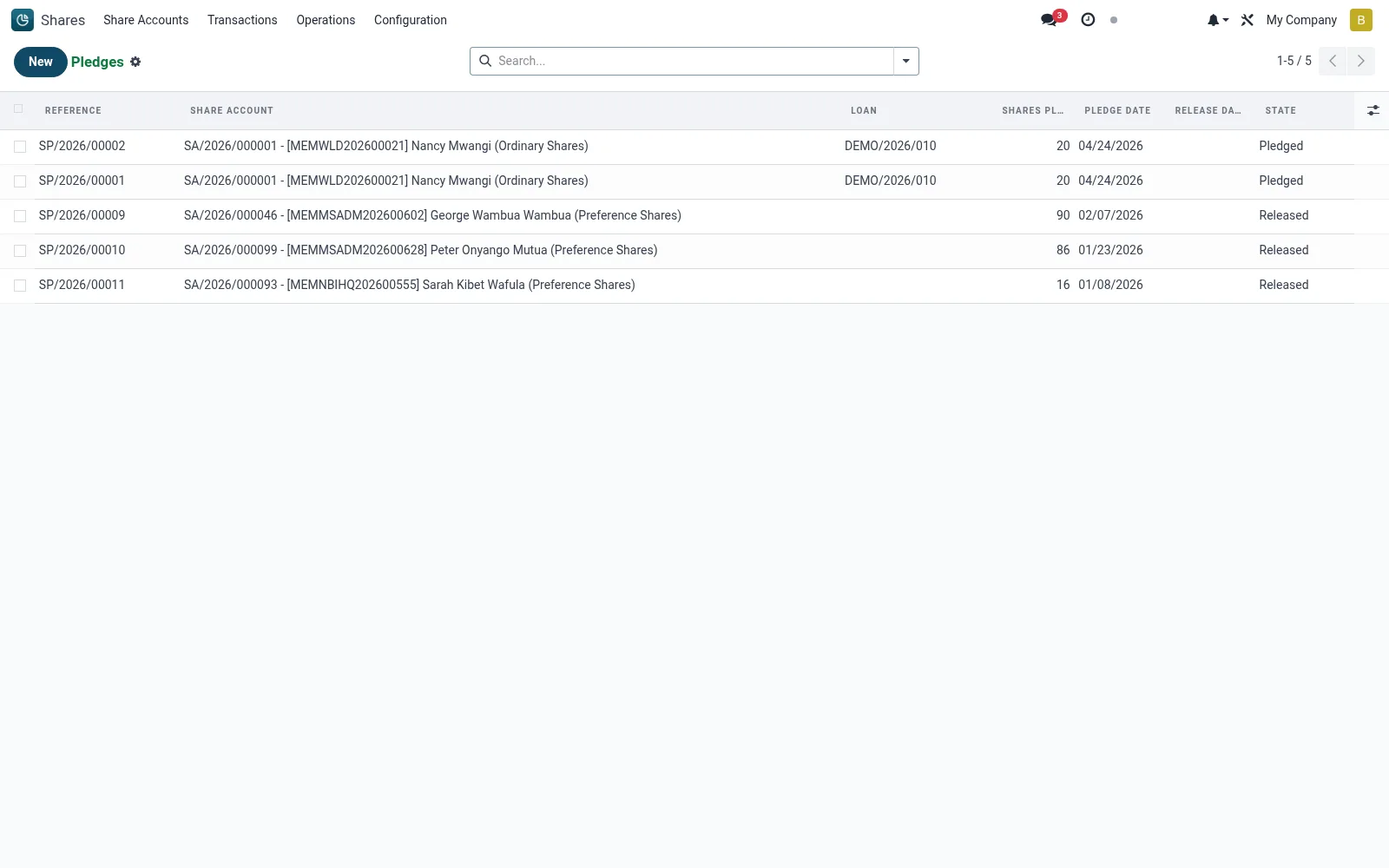Click Released state in SP/2026/00009 row
The image size is (1389, 868).
click(x=1283, y=215)
